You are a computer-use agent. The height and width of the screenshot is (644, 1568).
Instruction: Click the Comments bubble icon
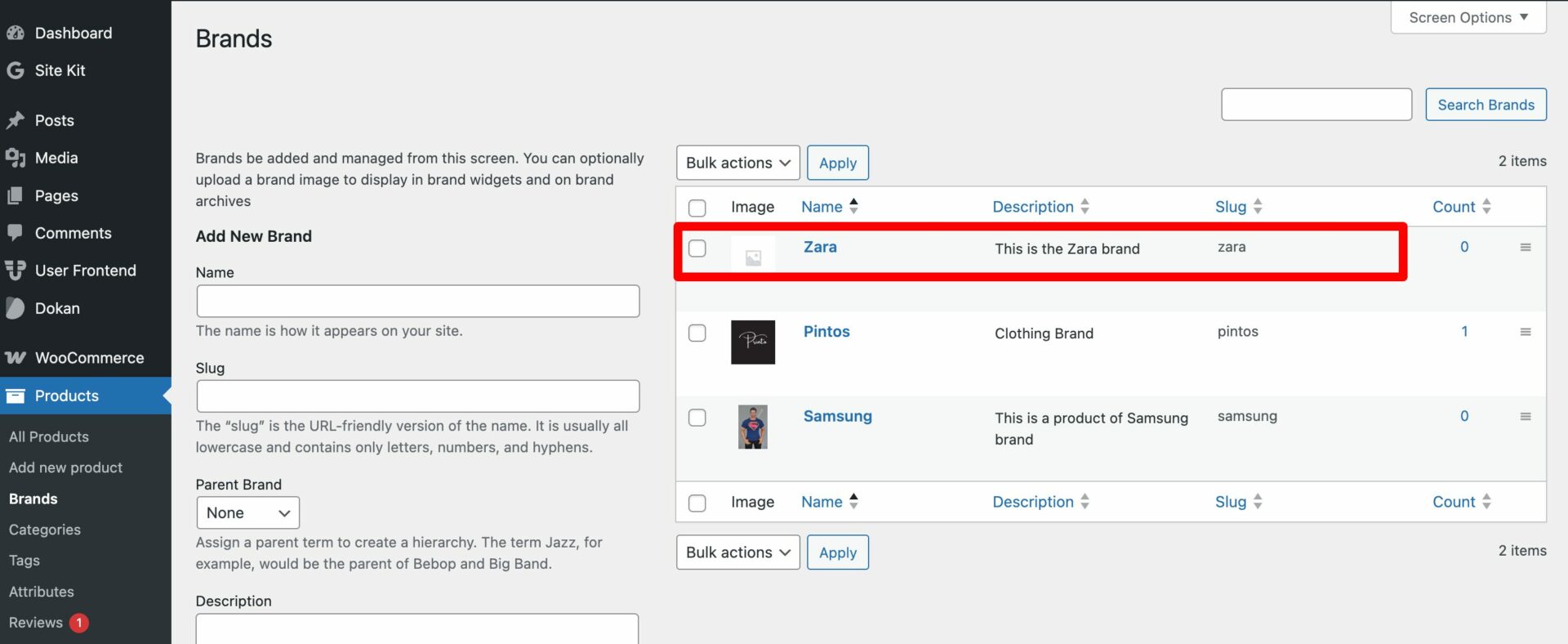tap(15, 233)
